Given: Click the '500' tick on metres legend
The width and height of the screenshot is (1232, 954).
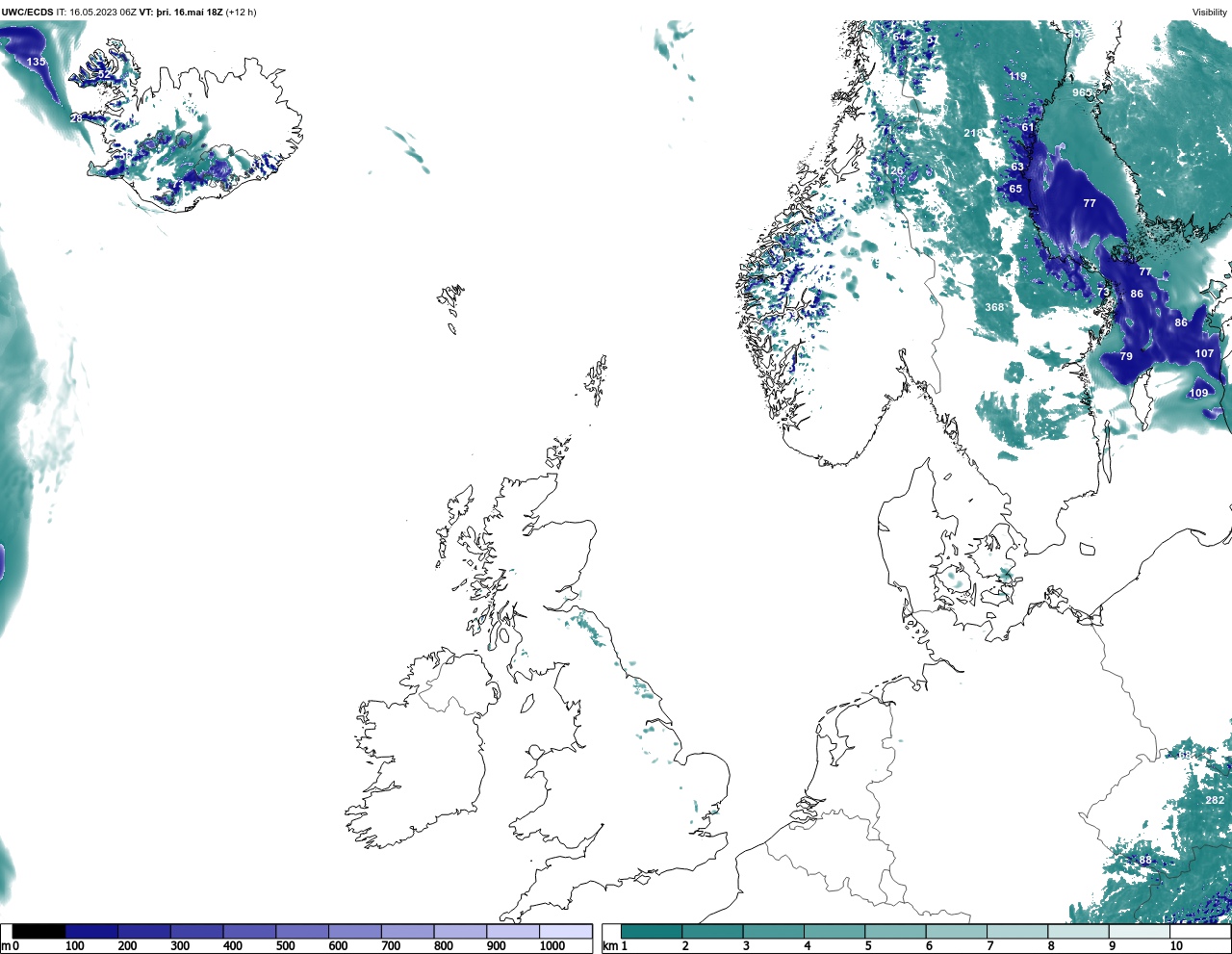Looking at the screenshot, I should tap(286, 946).
